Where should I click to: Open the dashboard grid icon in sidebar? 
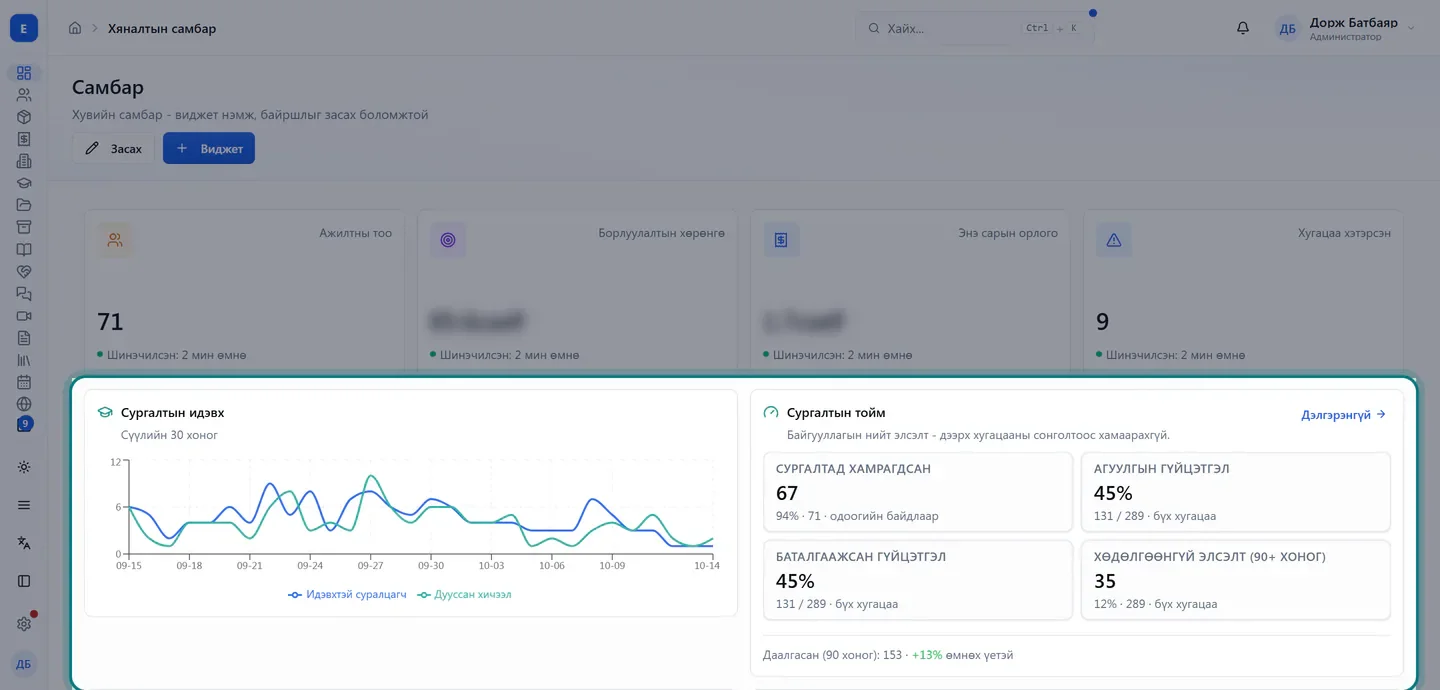pyautogui.click(x=24, y=73)
